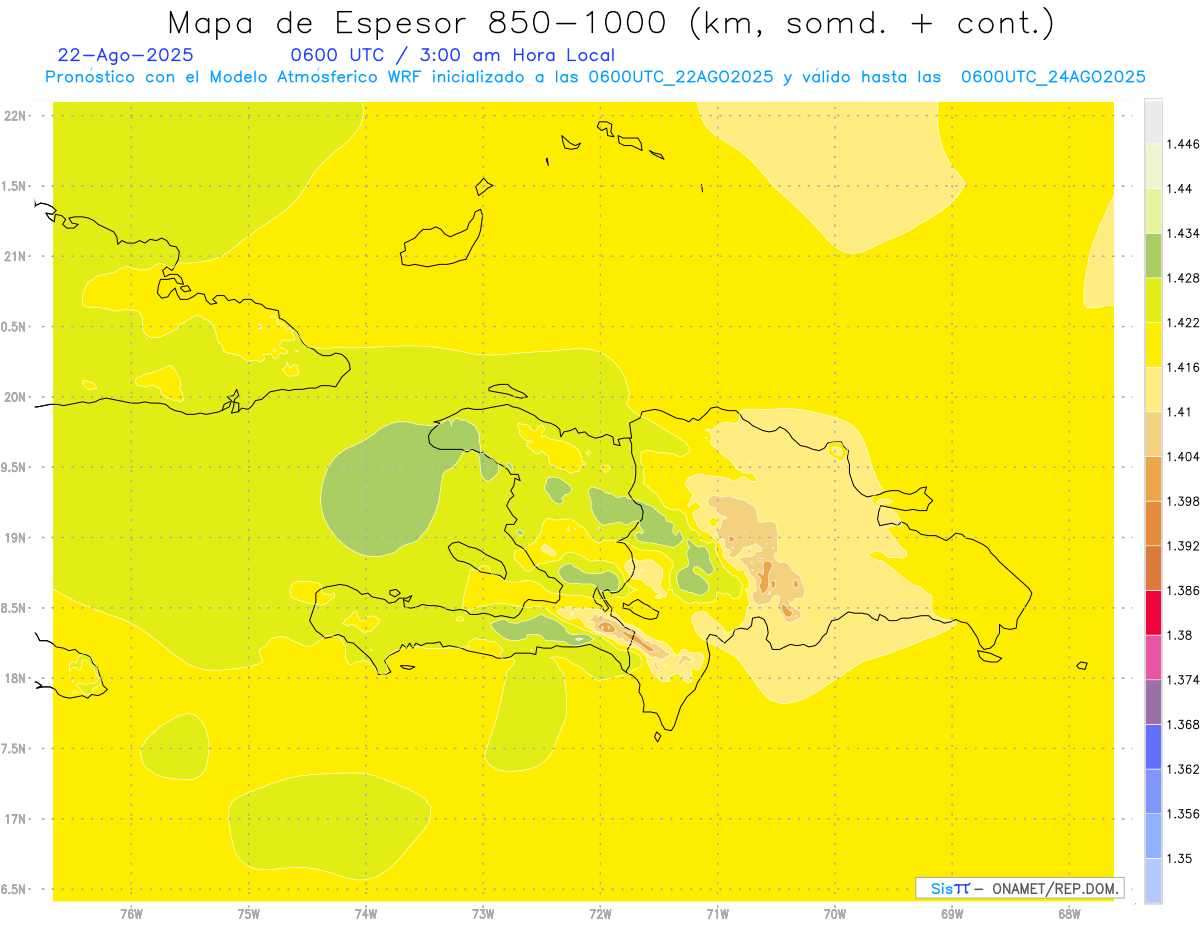1200x927 pixels.
Task: Click the '74W' longitude label
Action: pyautogui.click(x=366, y=914)
